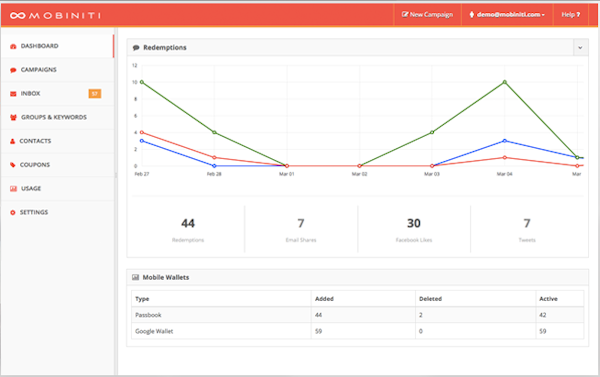Click the New Campaign button
The height and width of the screenshot is (377, 600).
coord(427,15)
